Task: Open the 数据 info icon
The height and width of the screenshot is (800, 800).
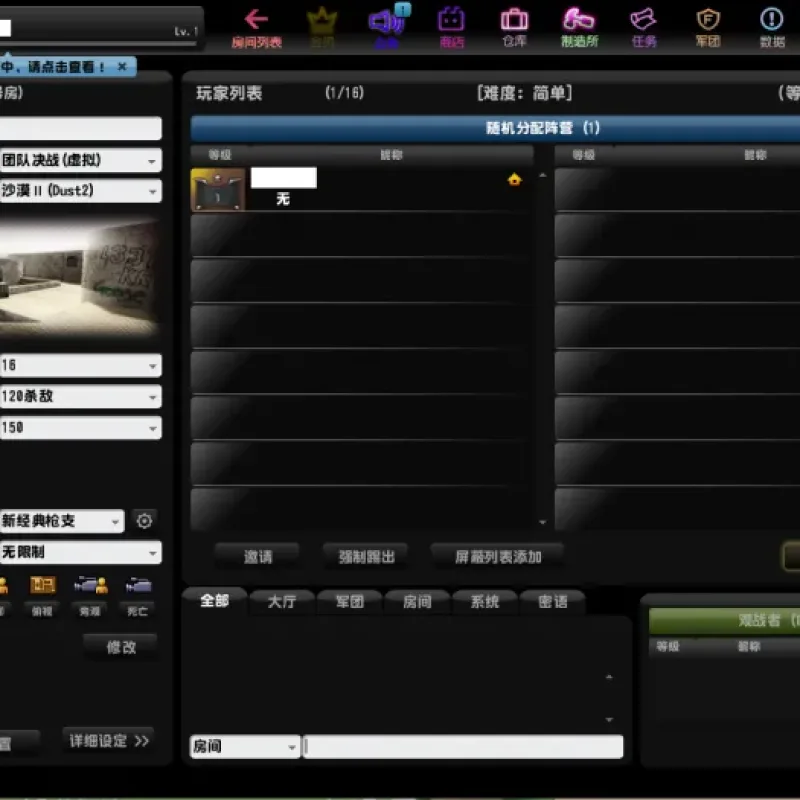Action: (x=771, y=20)
